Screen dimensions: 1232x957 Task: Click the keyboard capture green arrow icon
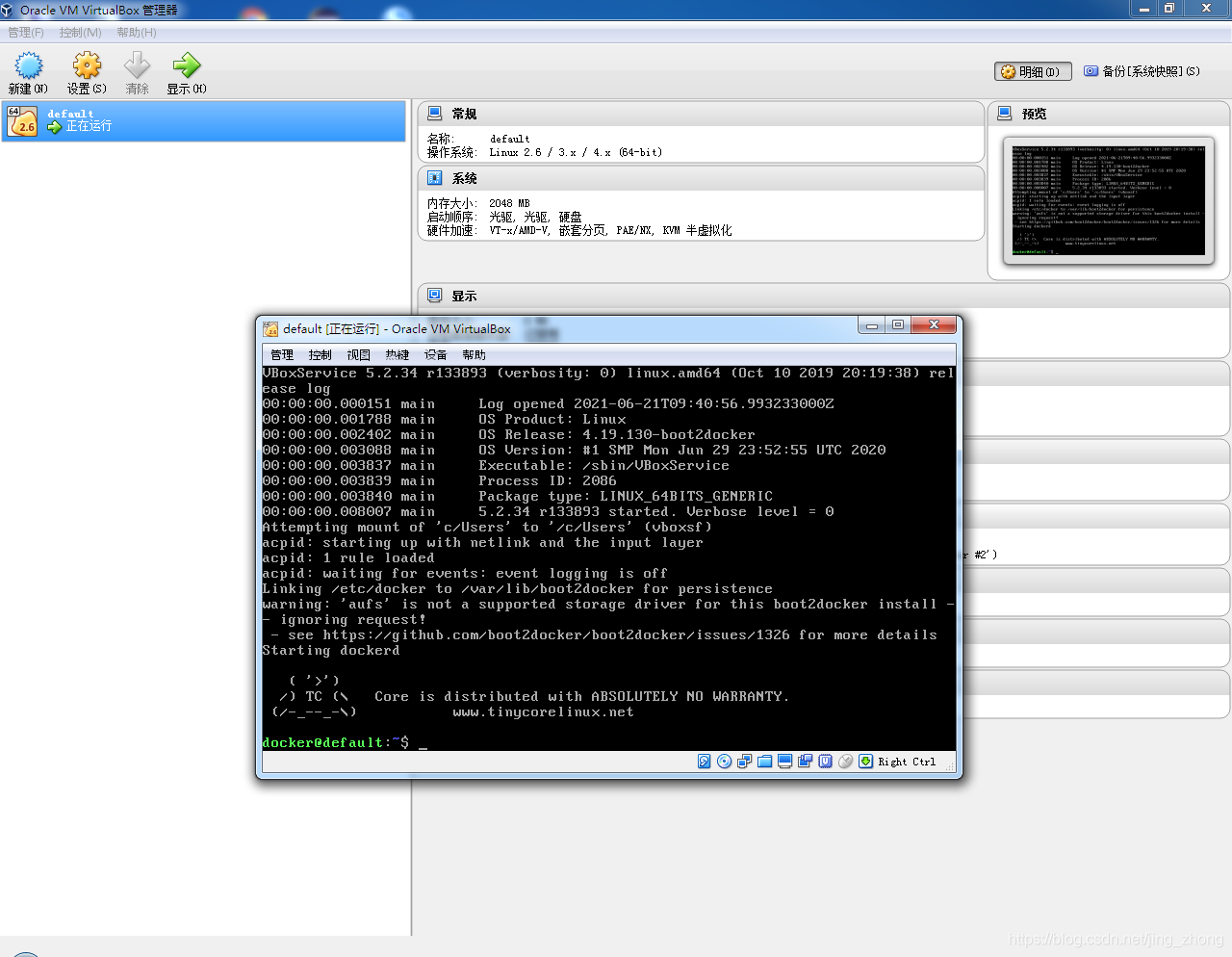click(x=866, y=762)
